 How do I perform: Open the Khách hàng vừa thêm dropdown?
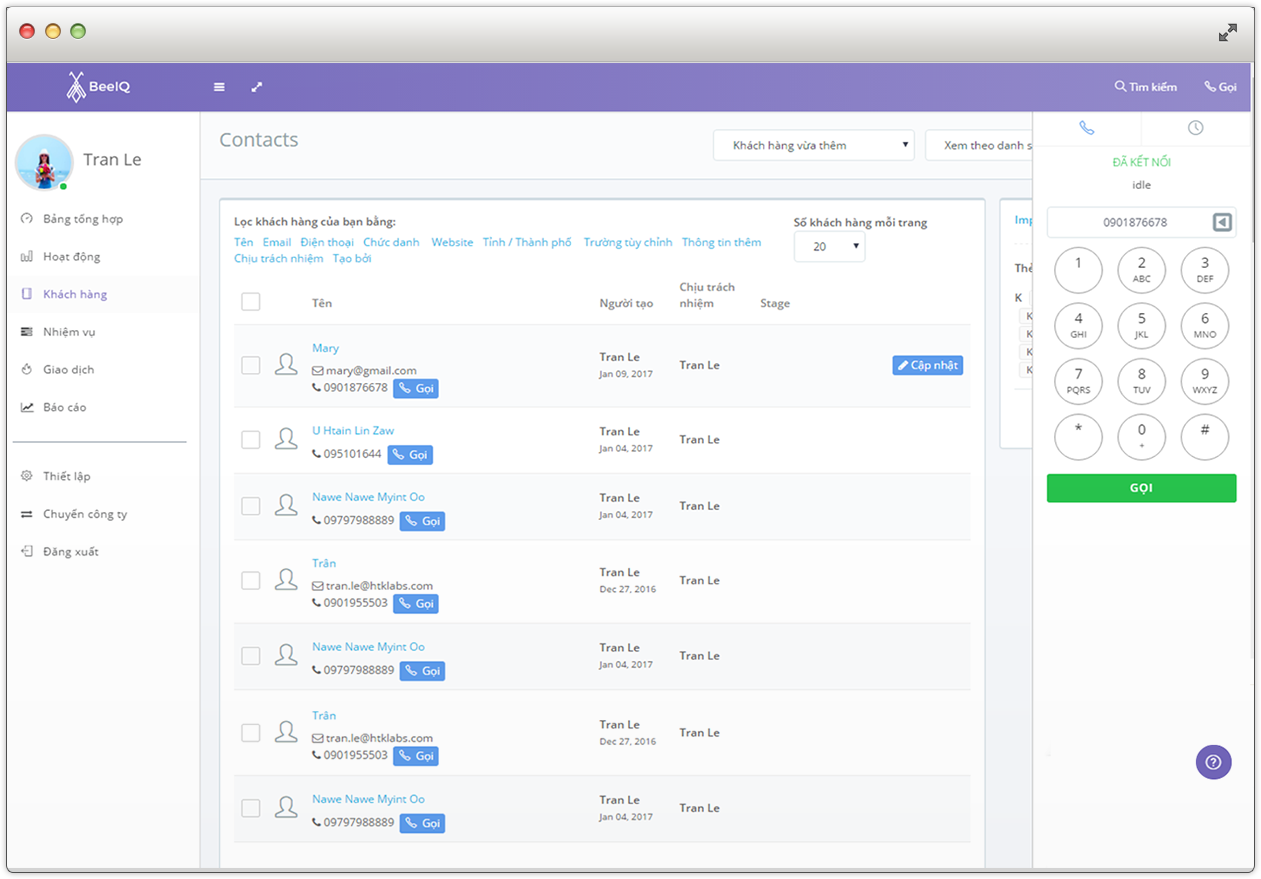[813, 145]
